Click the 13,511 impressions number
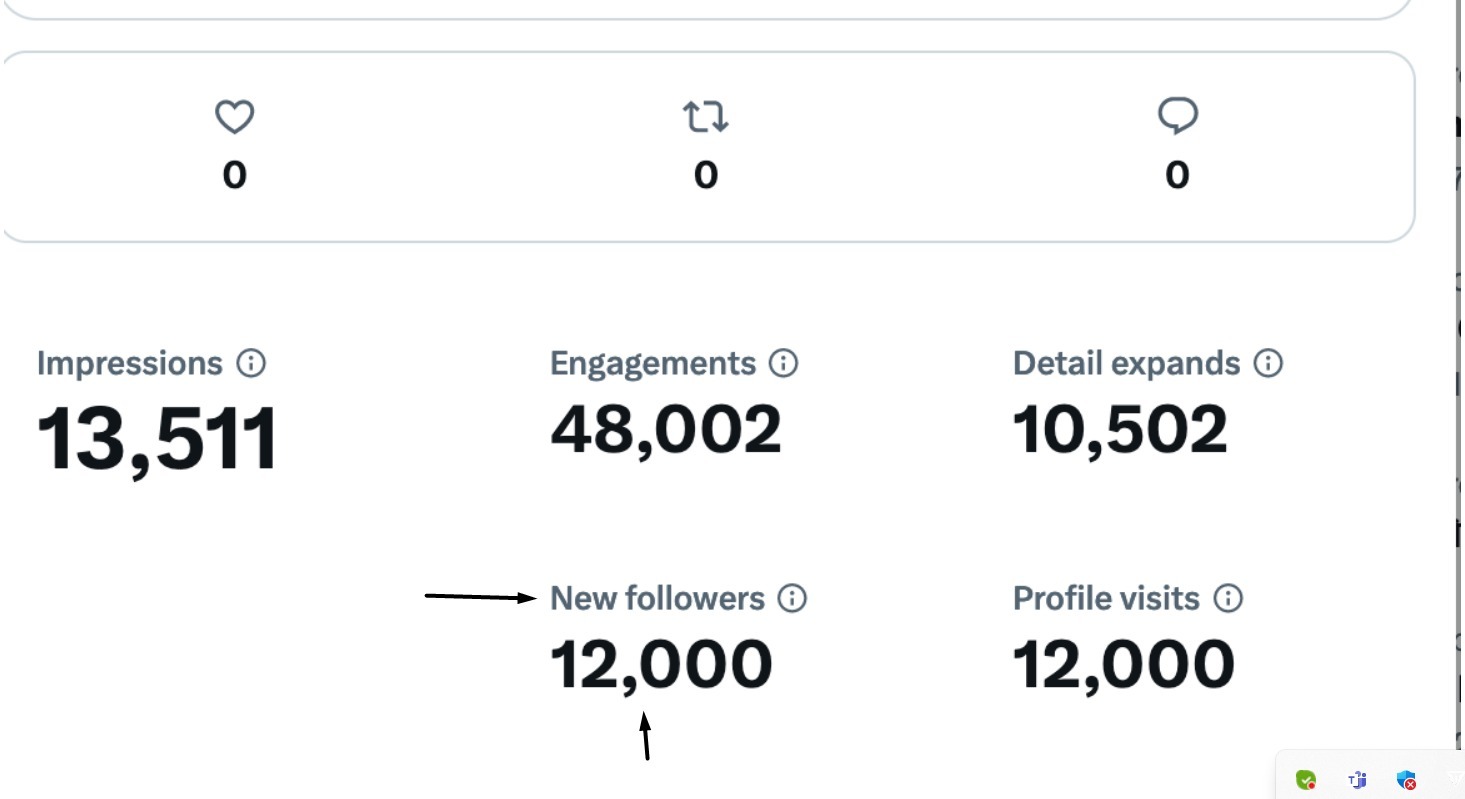Screen dimensions: 1465x799 coord(157,439)
